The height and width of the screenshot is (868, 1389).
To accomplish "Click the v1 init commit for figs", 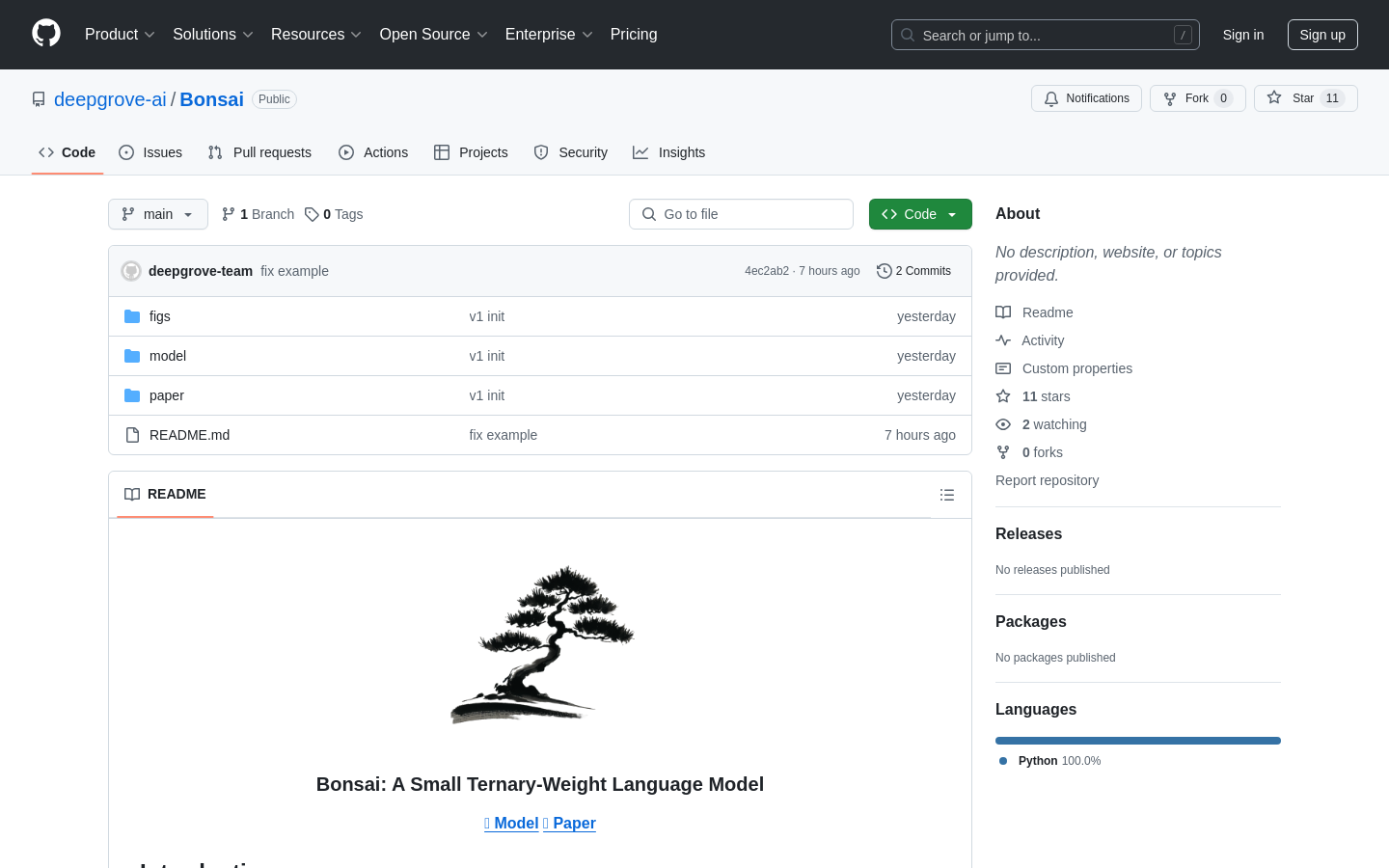I will coord(487,316).
